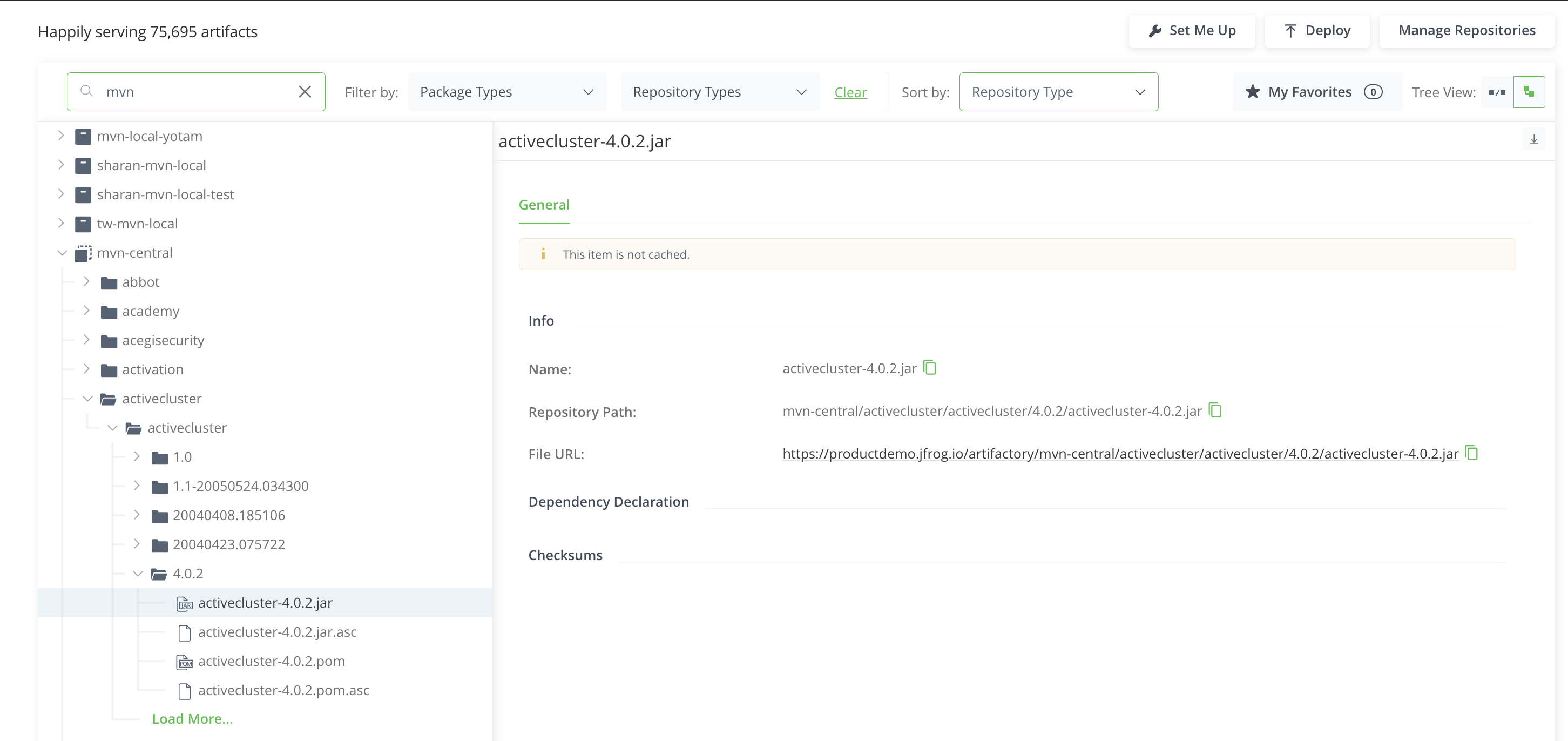Viewport: 1568px width, 741px height.
Task: Open the Sort by Repository Type dropdown
Action: pos(1058,92)
